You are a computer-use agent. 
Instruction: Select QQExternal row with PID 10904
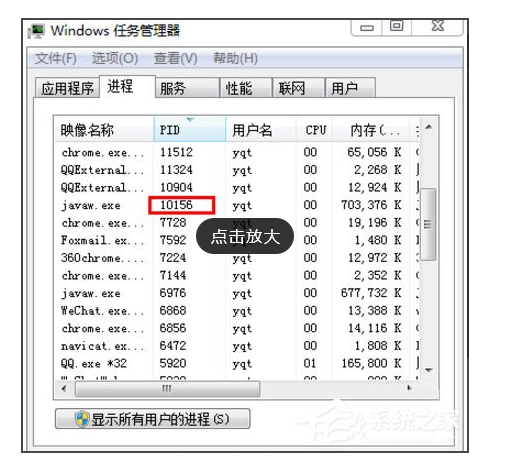pos(236,187)
